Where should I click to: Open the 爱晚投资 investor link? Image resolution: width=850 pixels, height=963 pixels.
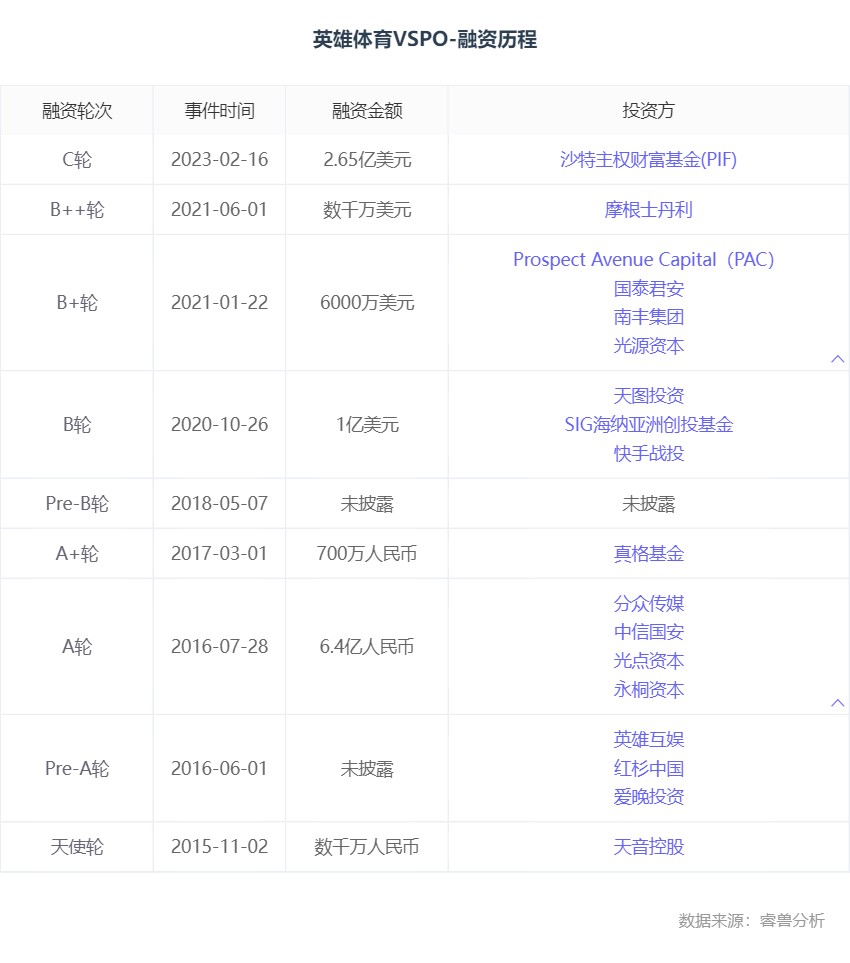coord(649,797)
